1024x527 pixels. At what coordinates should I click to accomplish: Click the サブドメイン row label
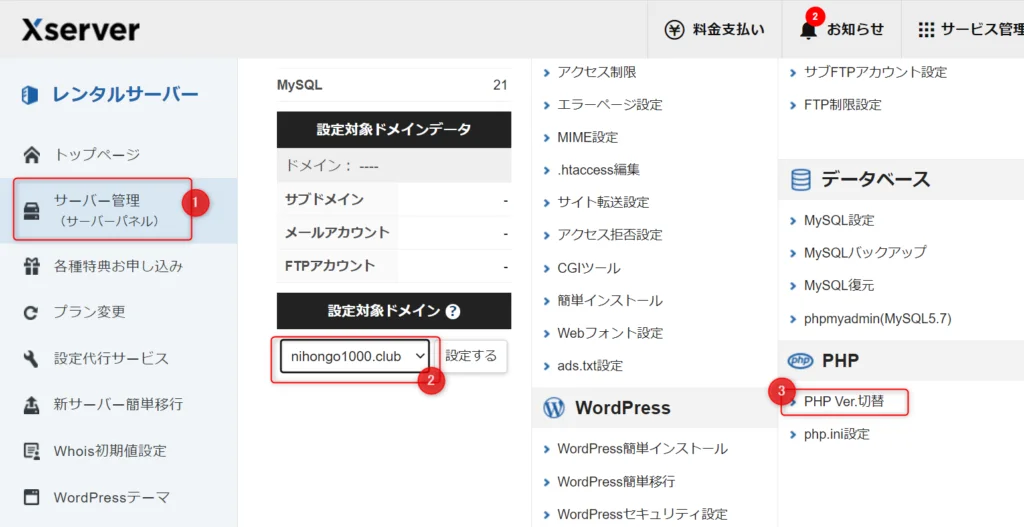pyautogui.click(x=324, y=200)
